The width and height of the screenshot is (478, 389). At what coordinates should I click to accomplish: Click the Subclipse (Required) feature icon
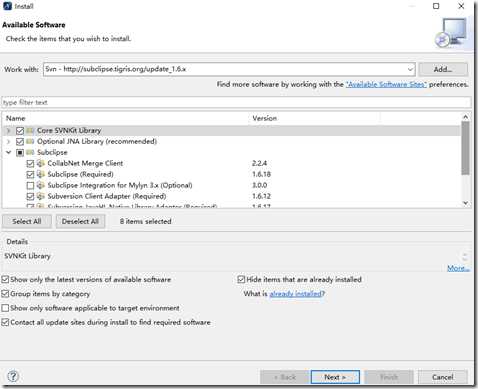[41, 174]
